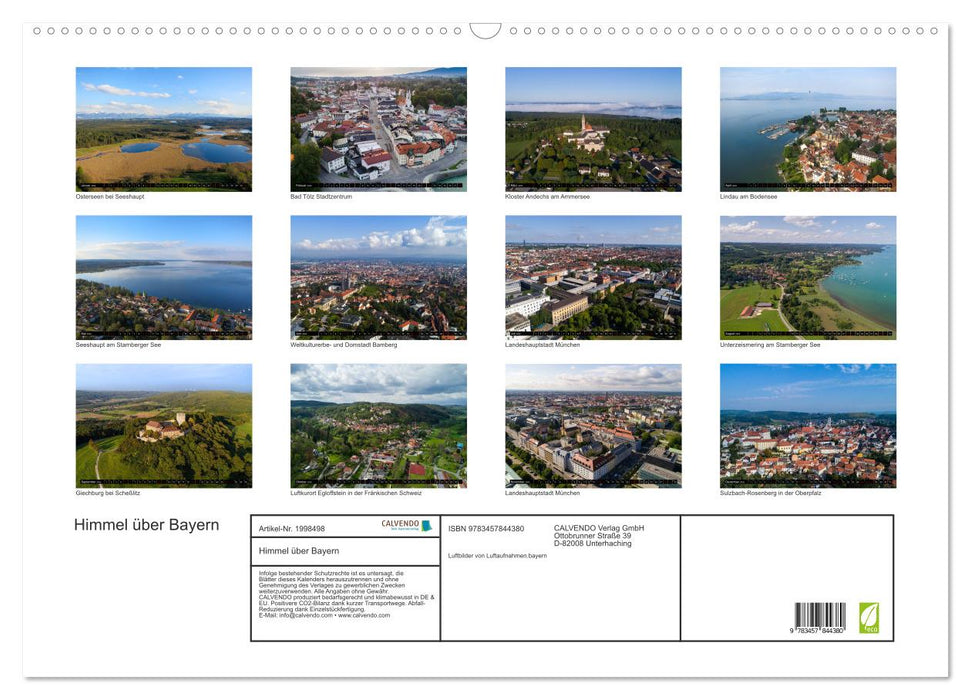971x700 pixels.
Task: Click the Himmel über Bayern title
Action: point(146,525)
